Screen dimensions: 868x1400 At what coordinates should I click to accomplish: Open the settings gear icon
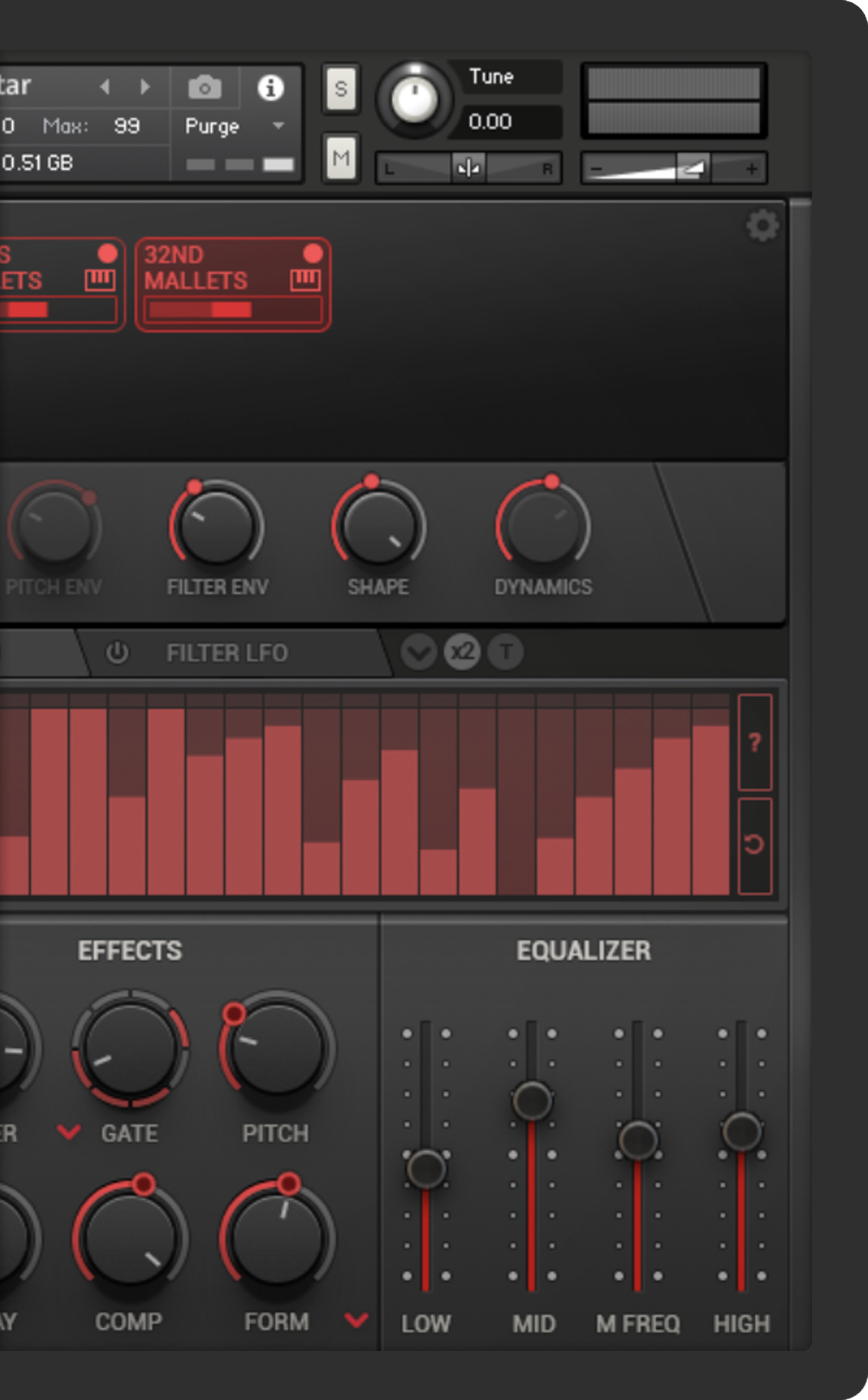[x=762, y=226]
